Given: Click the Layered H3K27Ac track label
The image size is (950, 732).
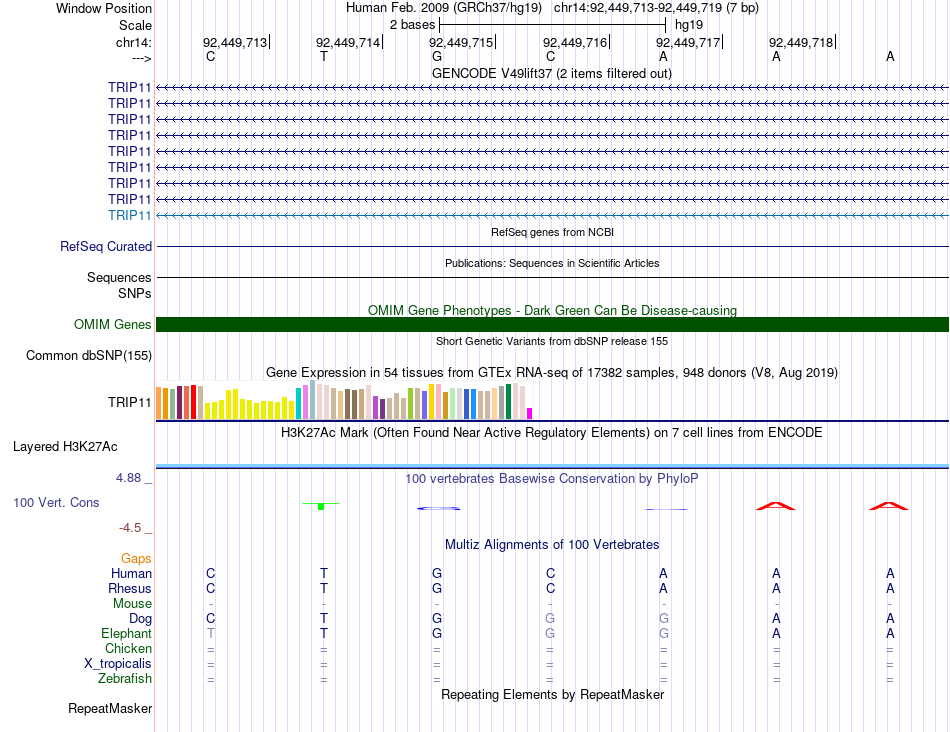Looking at the screenshot, I should coord(65,447).
